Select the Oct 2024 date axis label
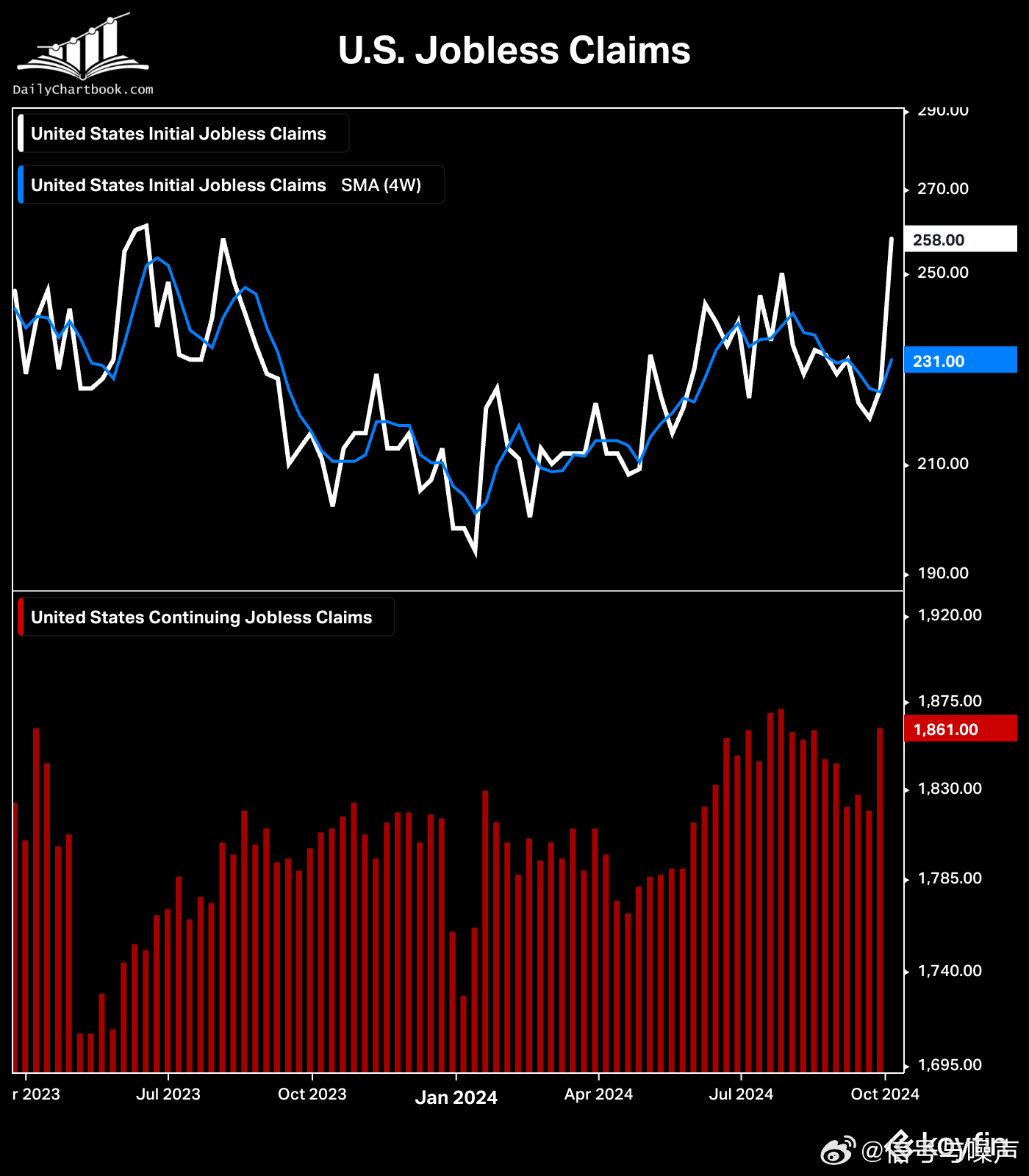The width and height of the screenshot is (1029, 1176). (884, 1094)
